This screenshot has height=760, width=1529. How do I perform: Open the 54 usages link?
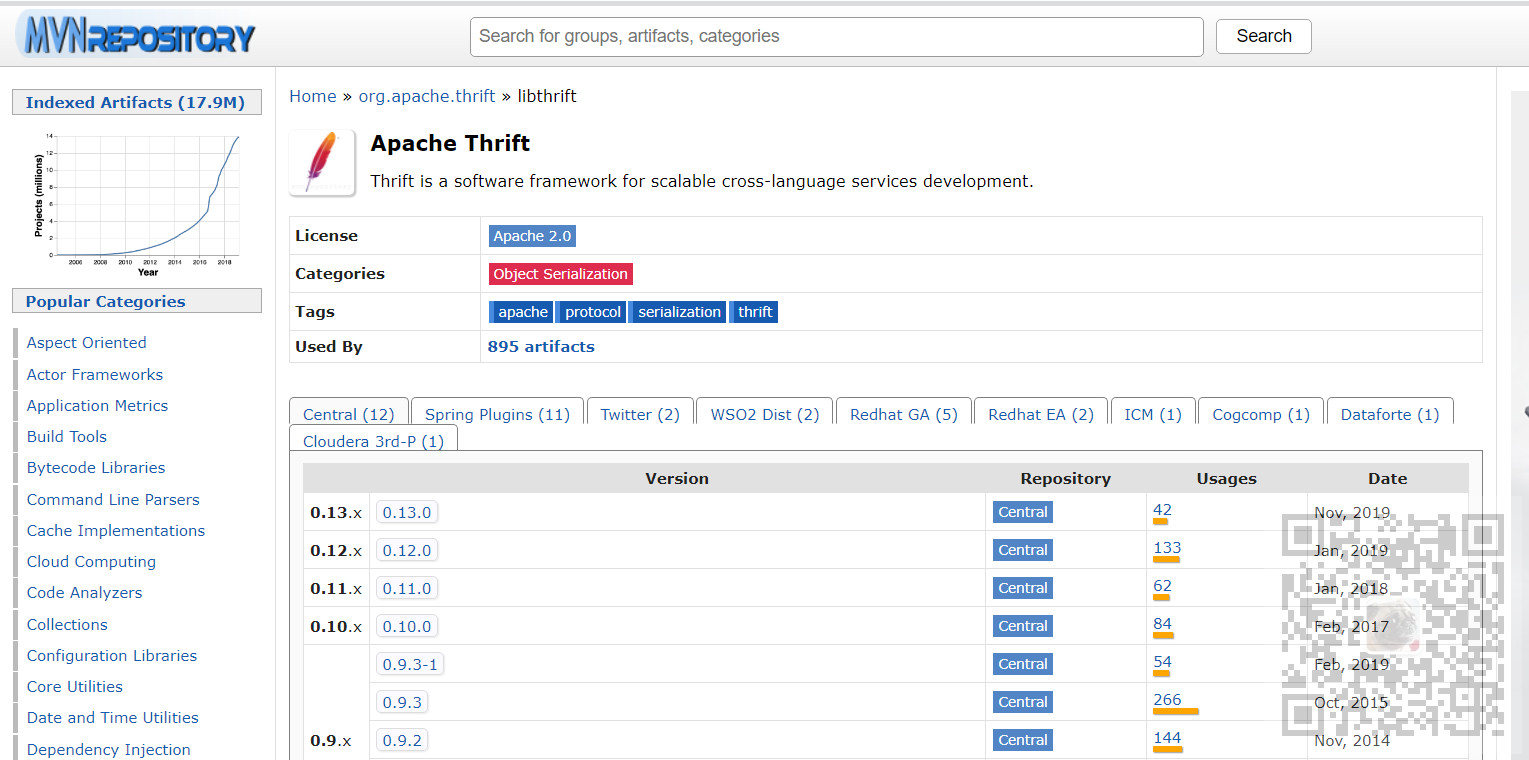(1162, 662)
